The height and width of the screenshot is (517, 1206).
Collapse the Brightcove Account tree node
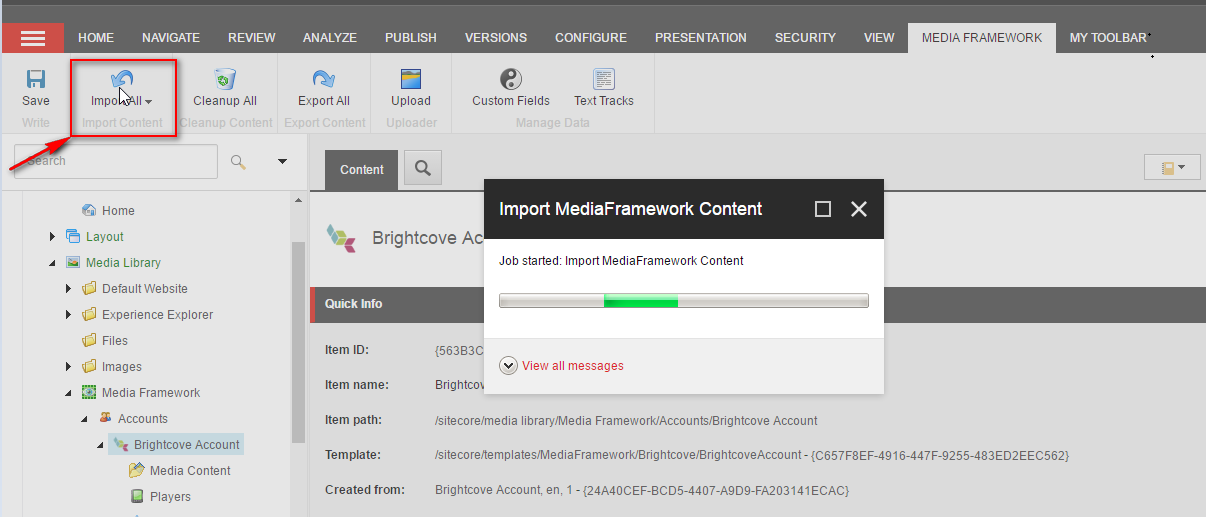pos(101,445)
